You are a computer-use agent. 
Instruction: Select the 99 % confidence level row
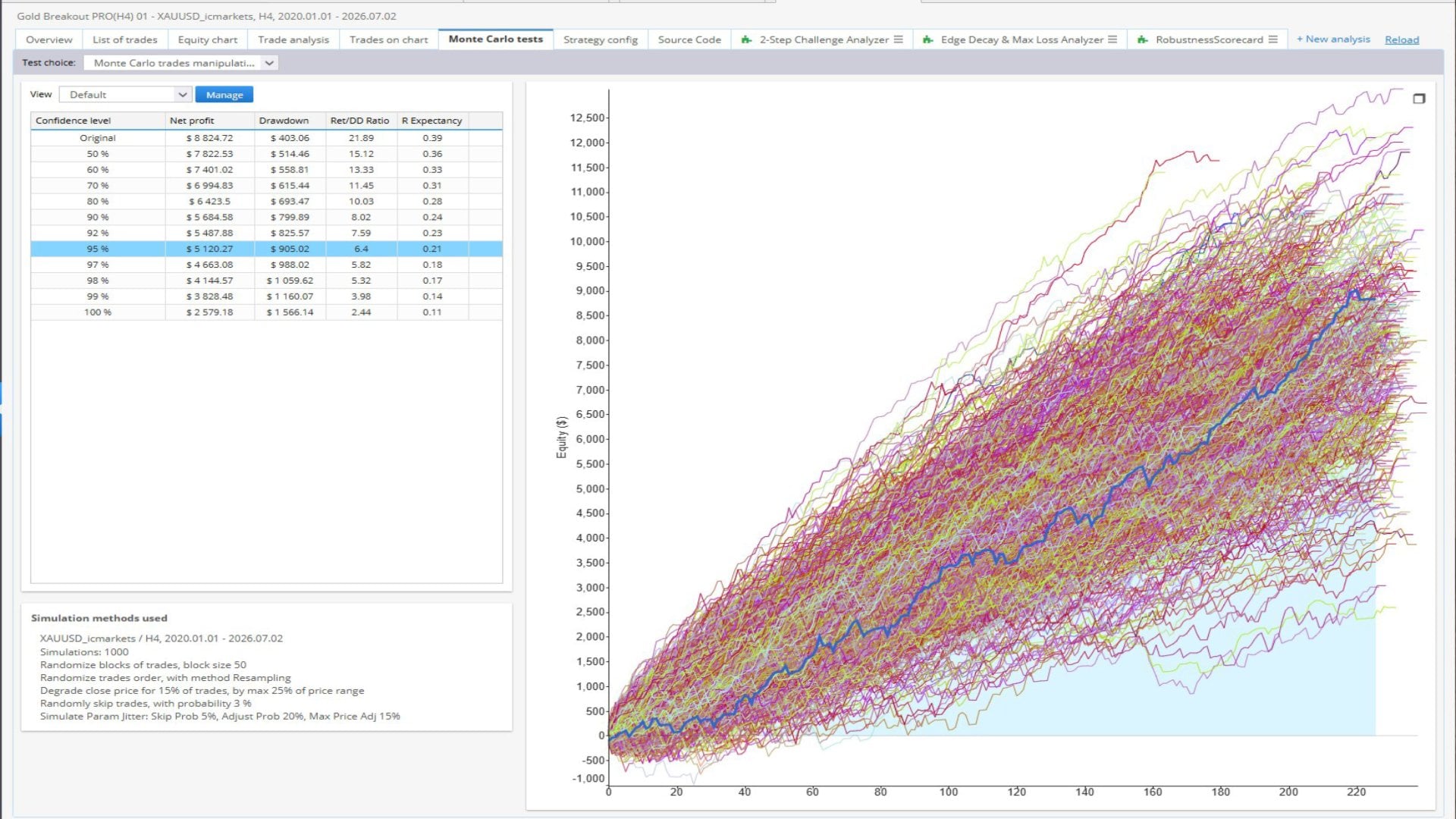266,297
